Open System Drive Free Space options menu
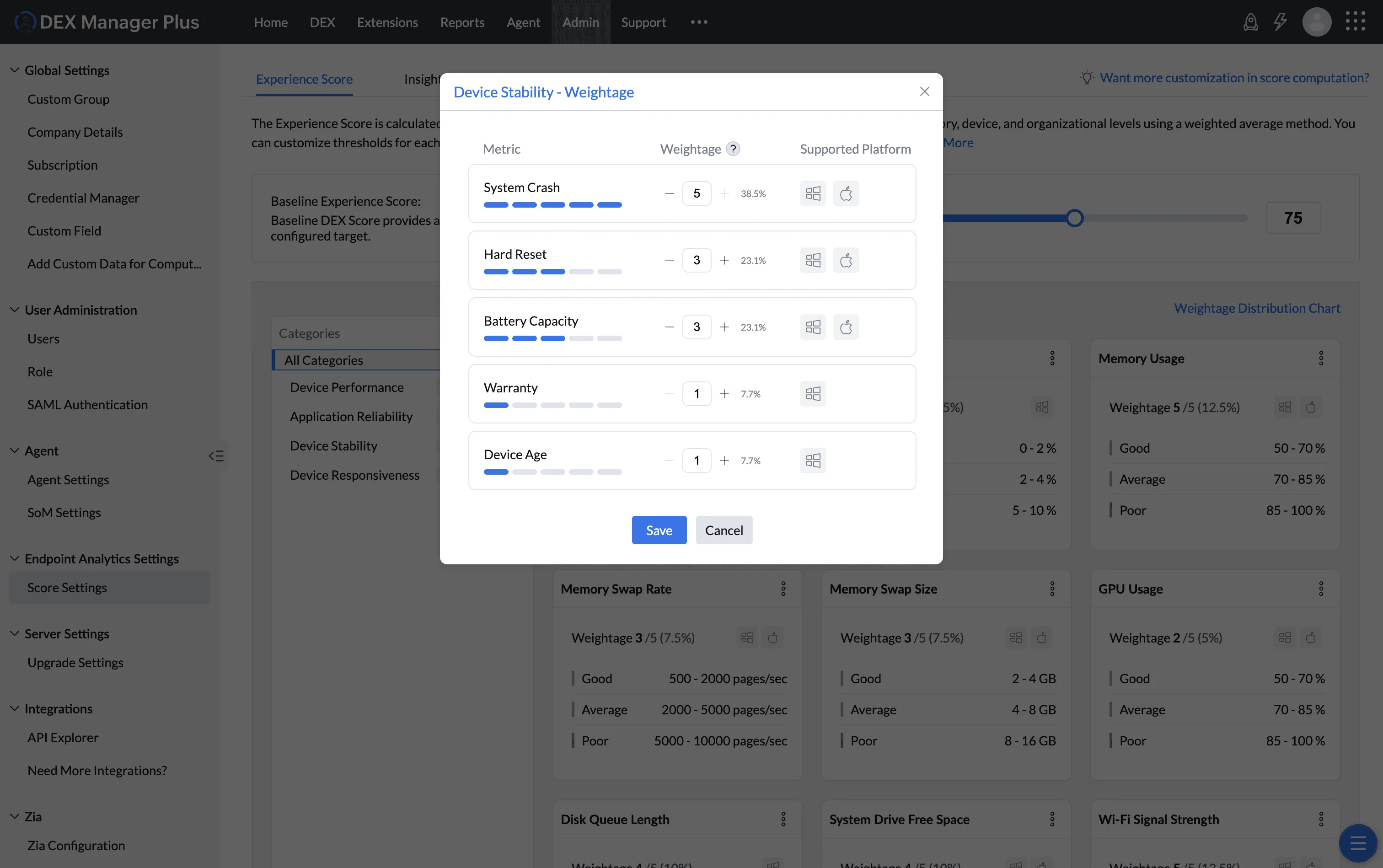The height and width of the screenshot is (868, 1383). (1052, 819)
